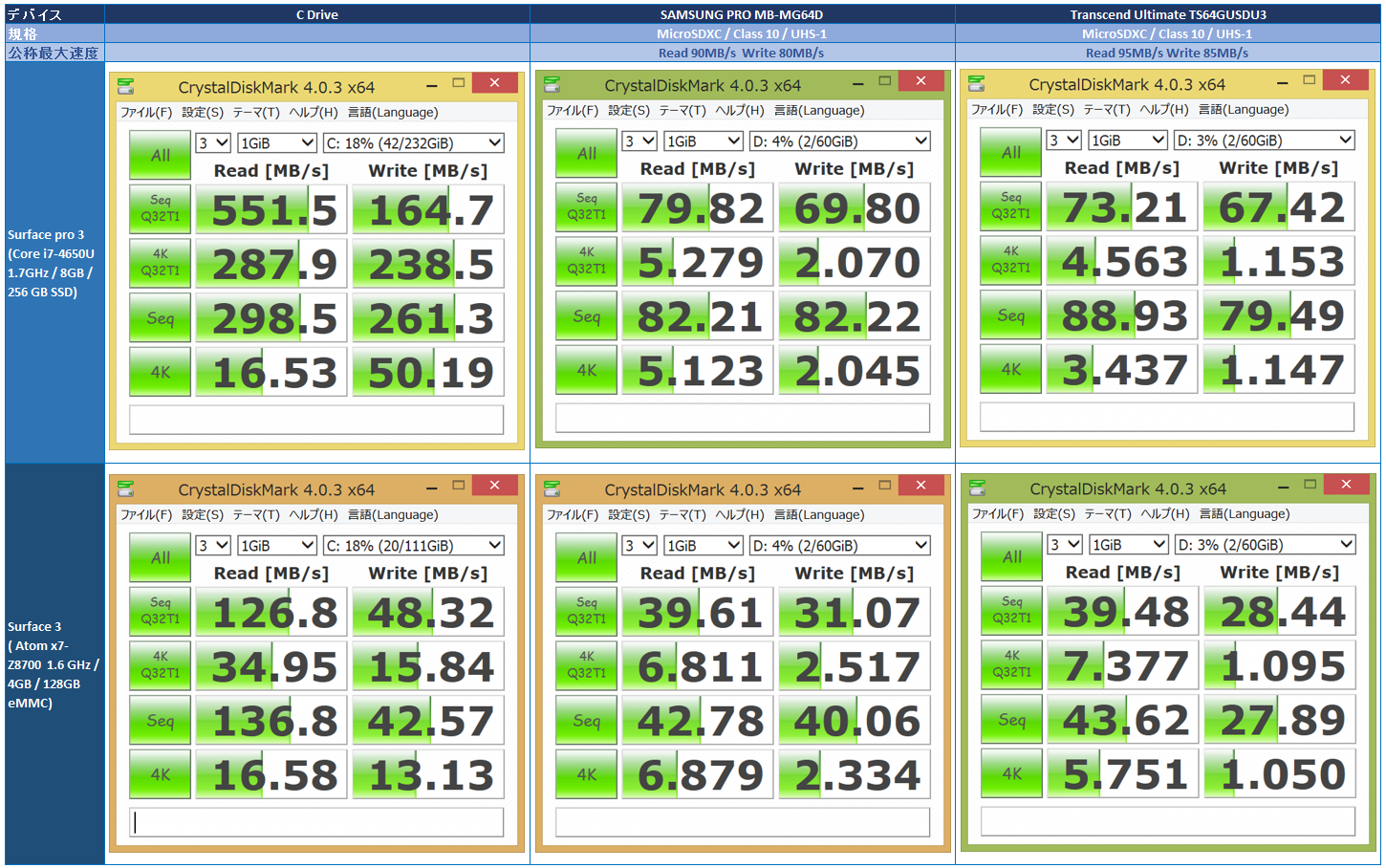Open test count dropdown in Surface 3 SAMSUNG window
This screenshot has width=1386, height=868.
coord(639,546)
